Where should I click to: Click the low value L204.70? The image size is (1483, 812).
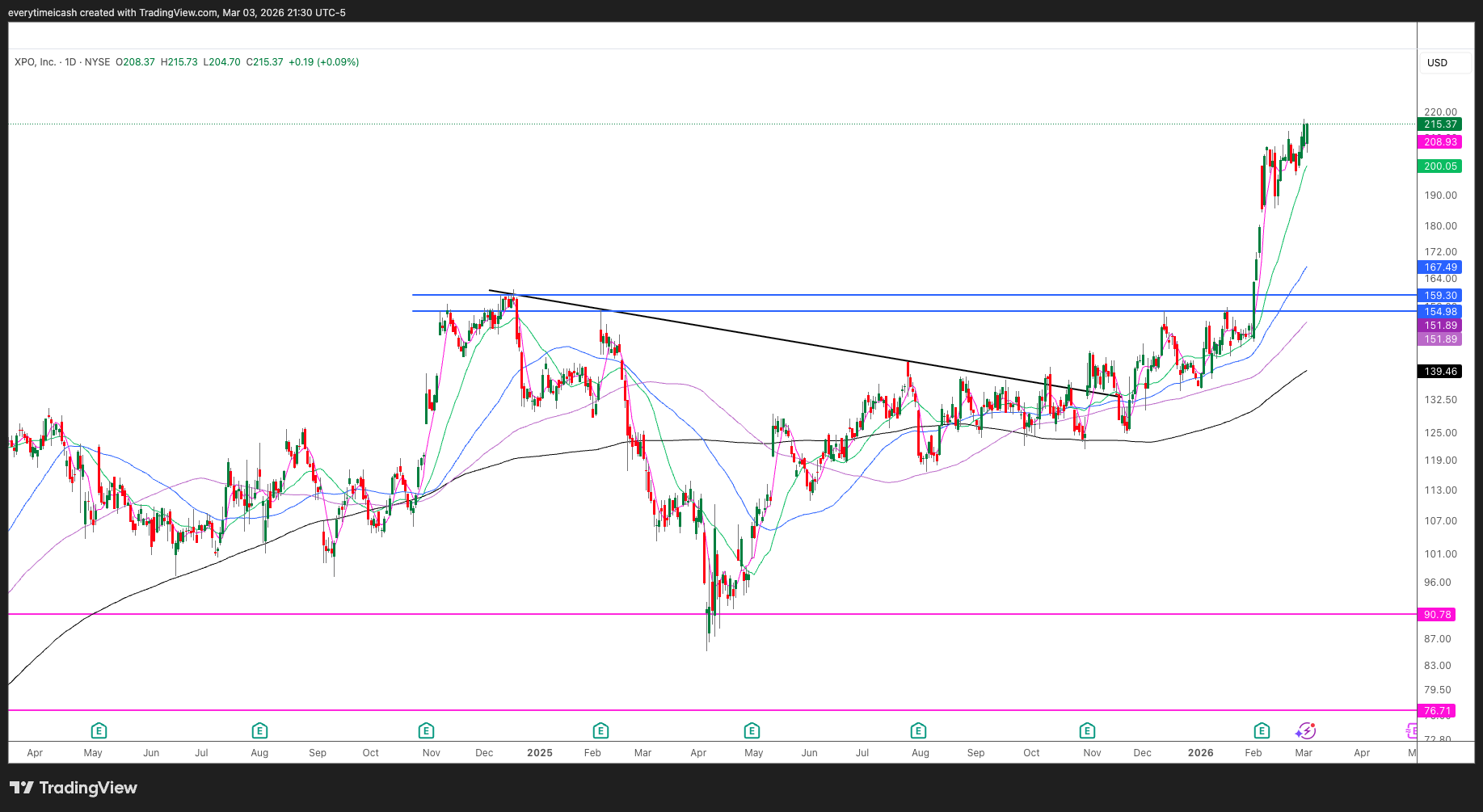tap(221, 62)
